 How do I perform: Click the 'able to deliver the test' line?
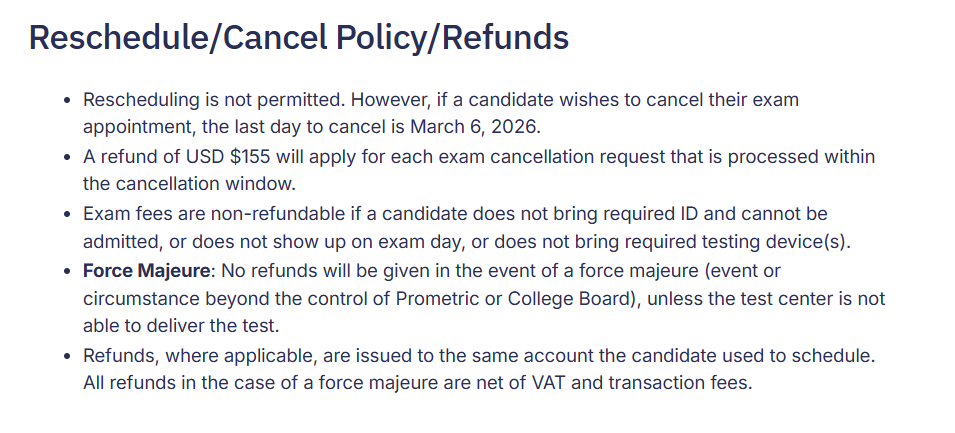tap(181, 326)
